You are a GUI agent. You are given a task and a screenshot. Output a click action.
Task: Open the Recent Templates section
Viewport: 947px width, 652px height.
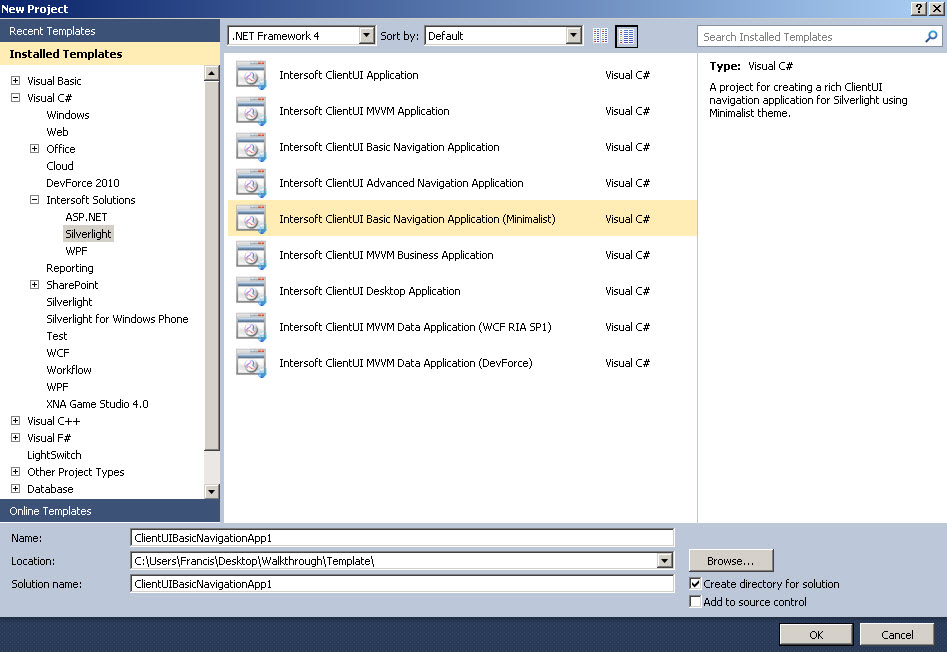pyautogui.click(x=110, y=31)
